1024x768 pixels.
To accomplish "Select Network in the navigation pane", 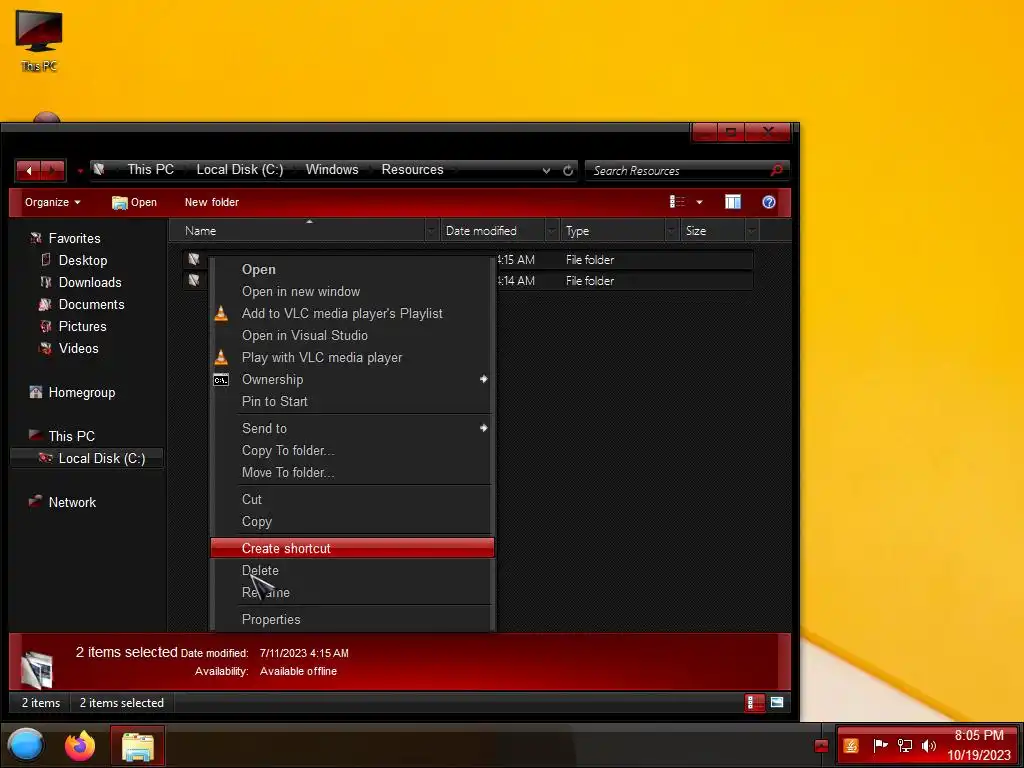I will (x=71, y=502).
